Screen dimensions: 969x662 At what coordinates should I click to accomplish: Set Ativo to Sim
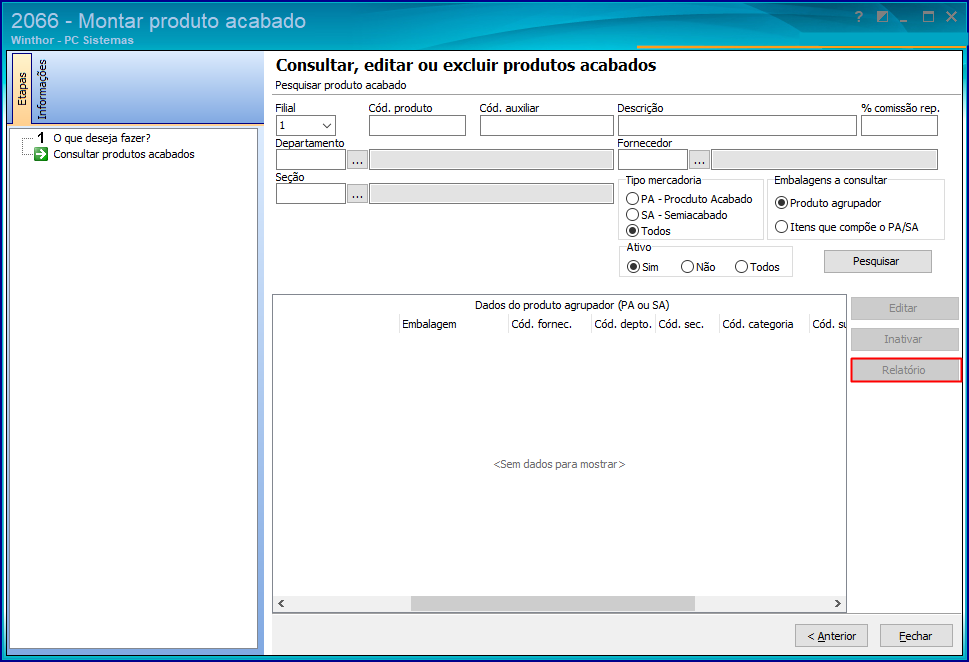click(633, 267)
